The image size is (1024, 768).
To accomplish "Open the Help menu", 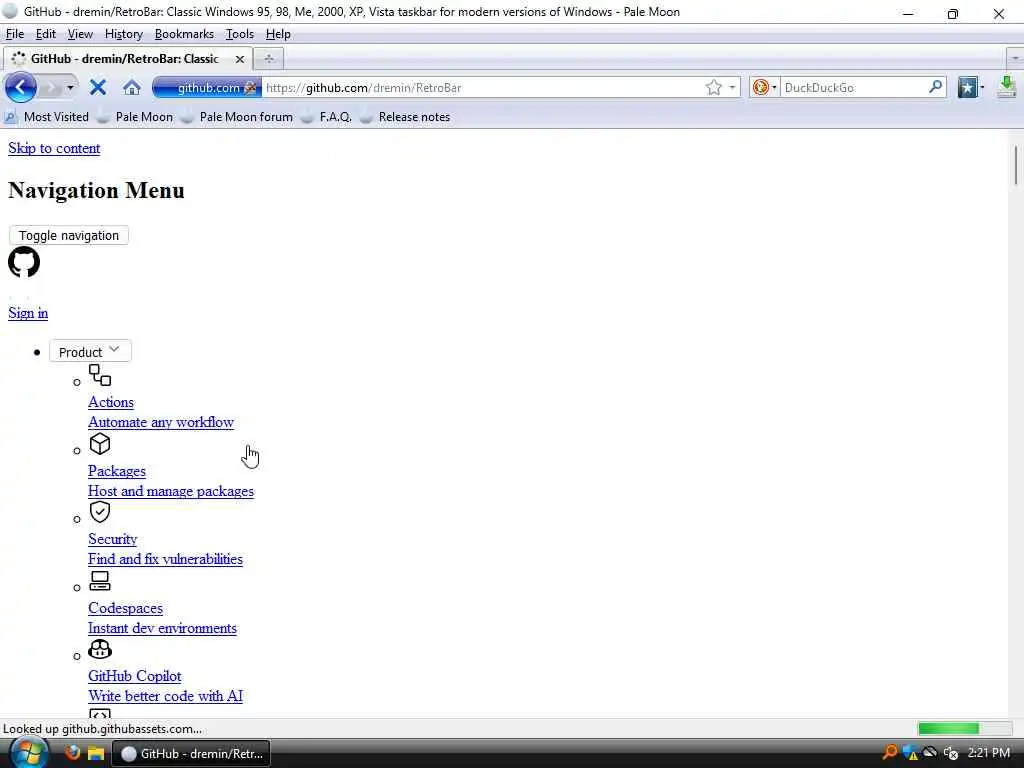I will pyautogui.click(x=278, y=34).
